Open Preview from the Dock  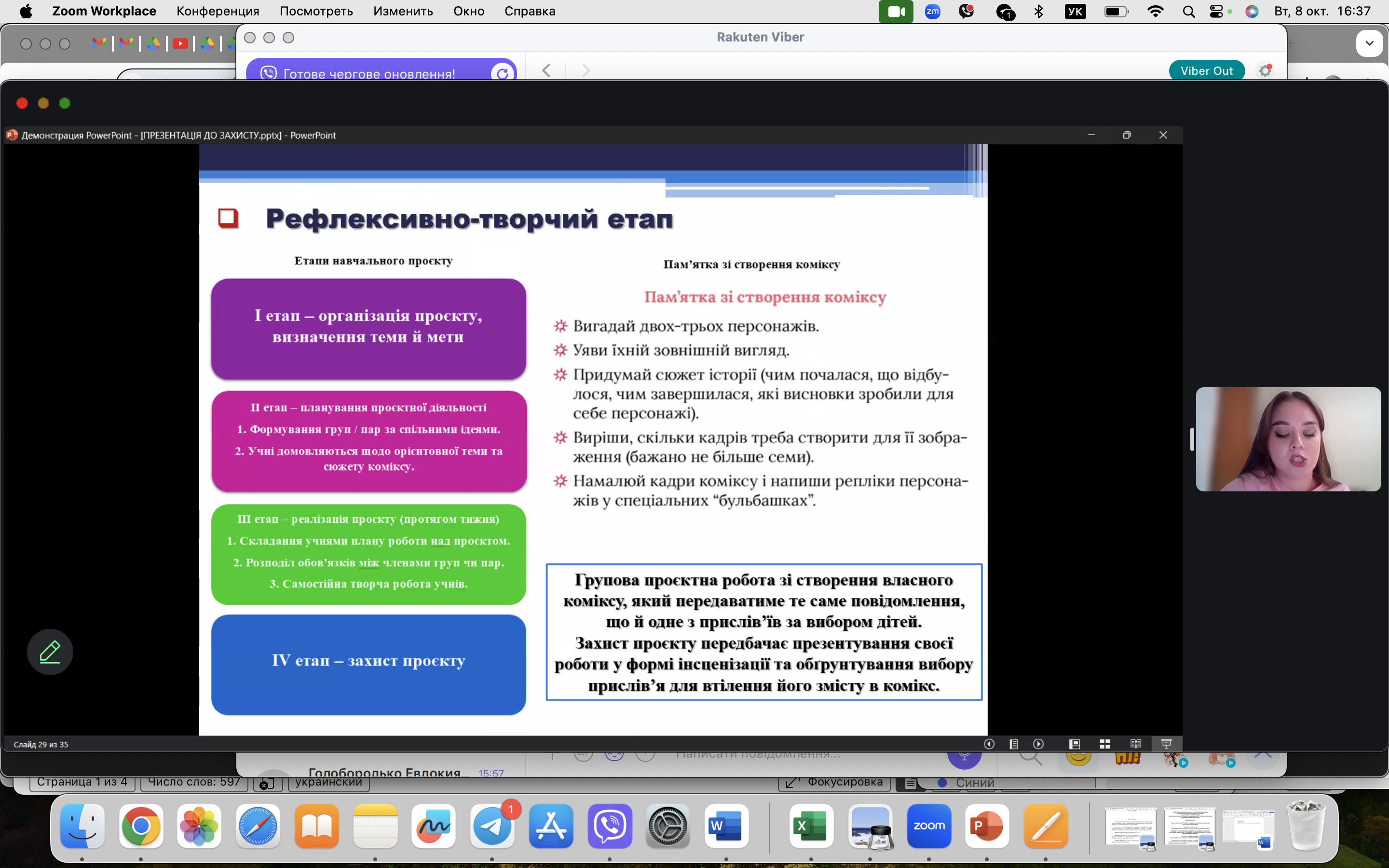click(870, 826)
